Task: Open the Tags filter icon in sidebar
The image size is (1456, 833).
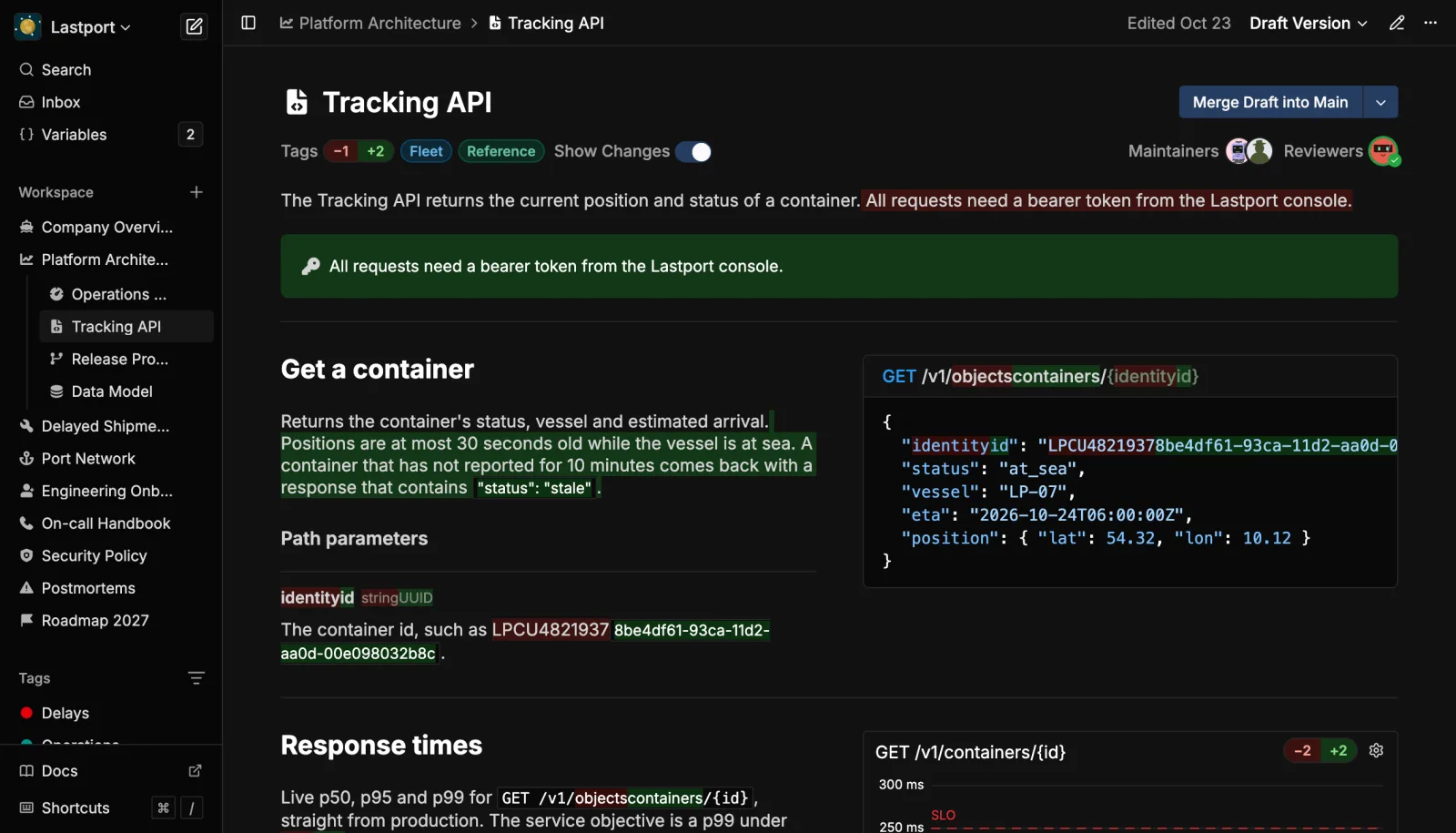Action: [x=196, y=678]
